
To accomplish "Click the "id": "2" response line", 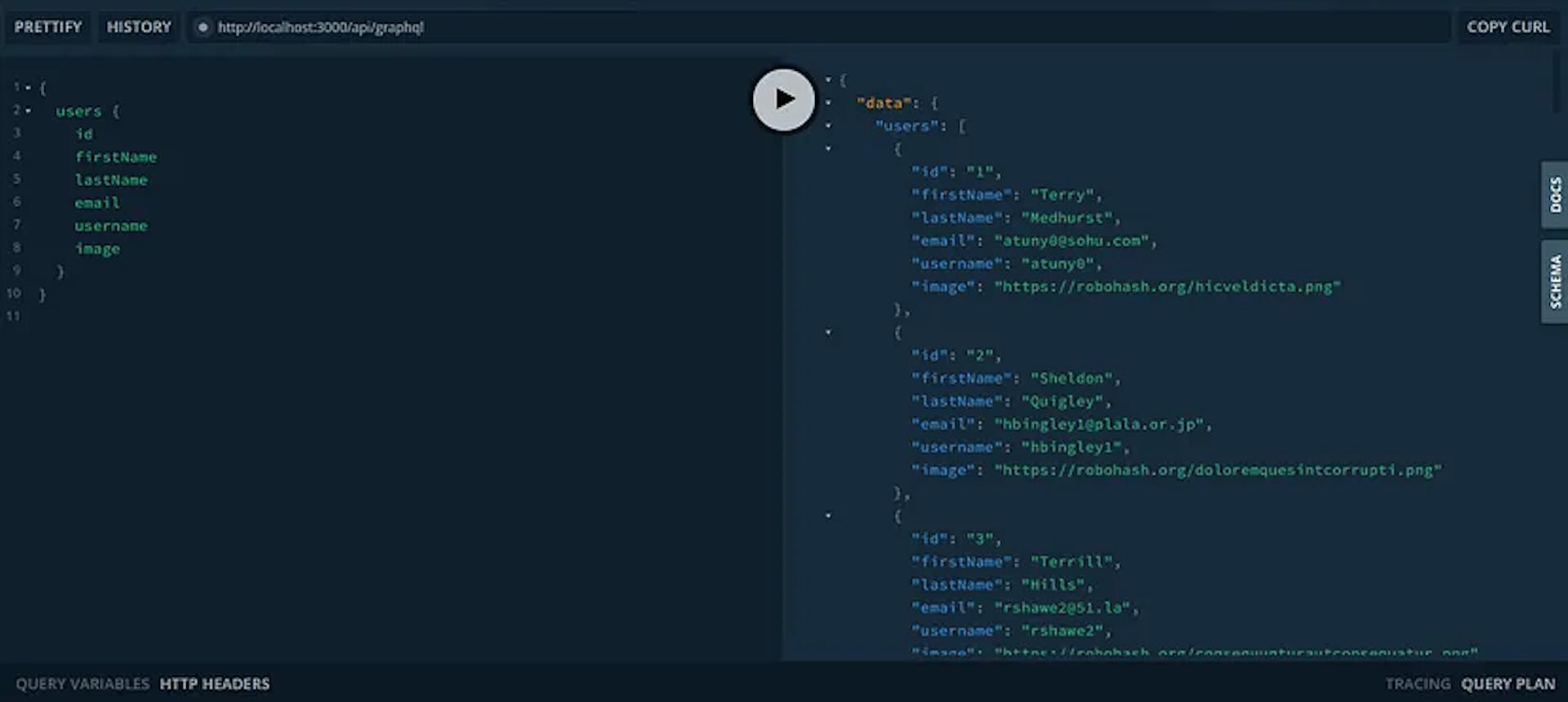I will coord(956,356).
